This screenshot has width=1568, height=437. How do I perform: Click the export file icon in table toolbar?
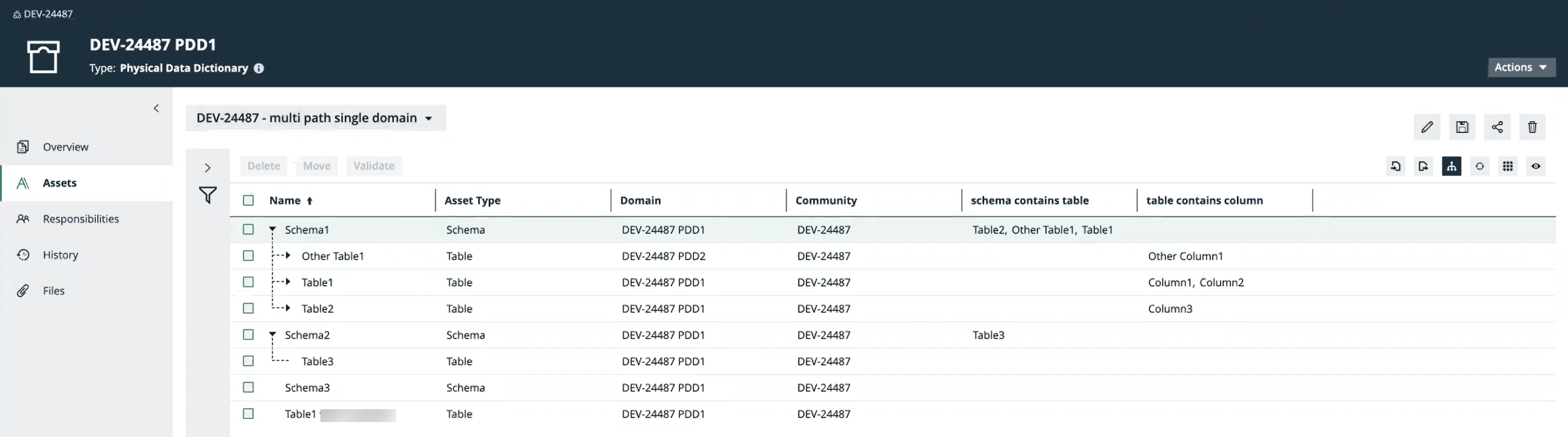[1423, 166]
